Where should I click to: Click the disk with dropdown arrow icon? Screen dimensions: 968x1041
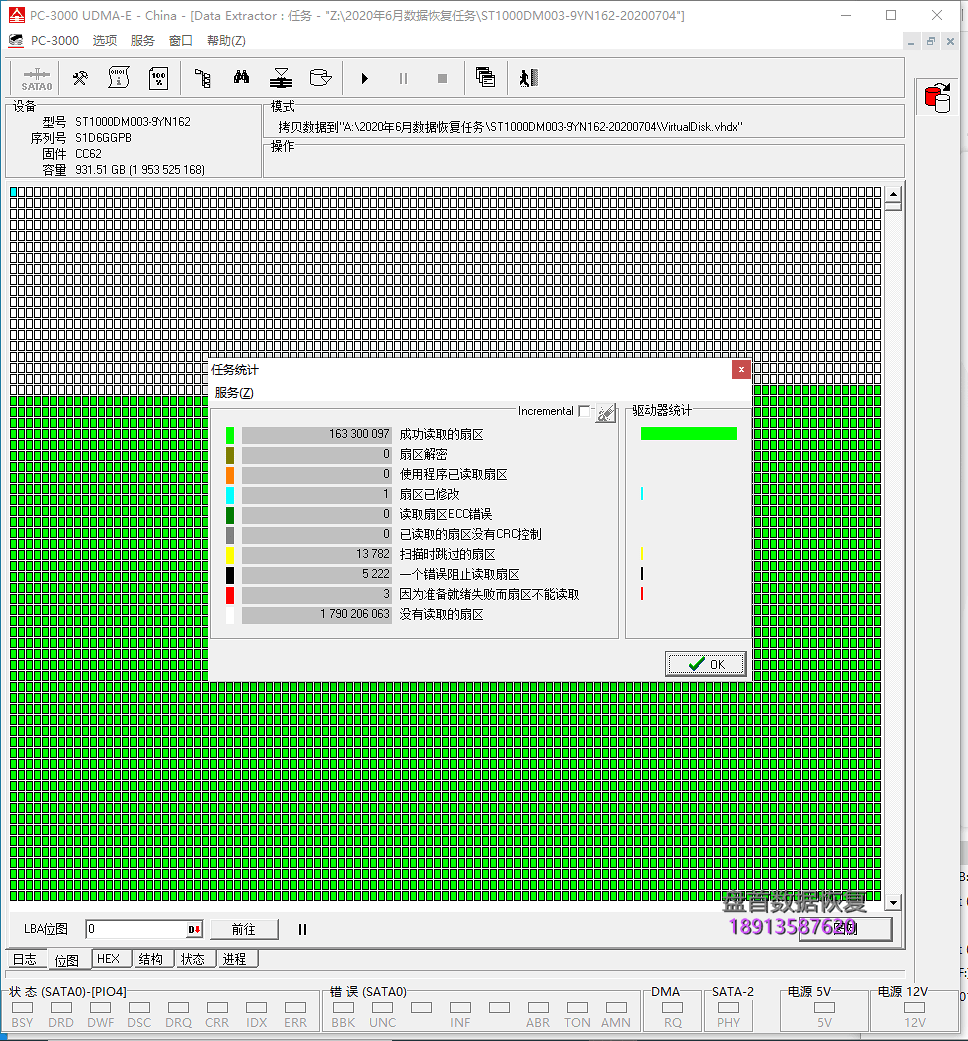pos(321,78)
